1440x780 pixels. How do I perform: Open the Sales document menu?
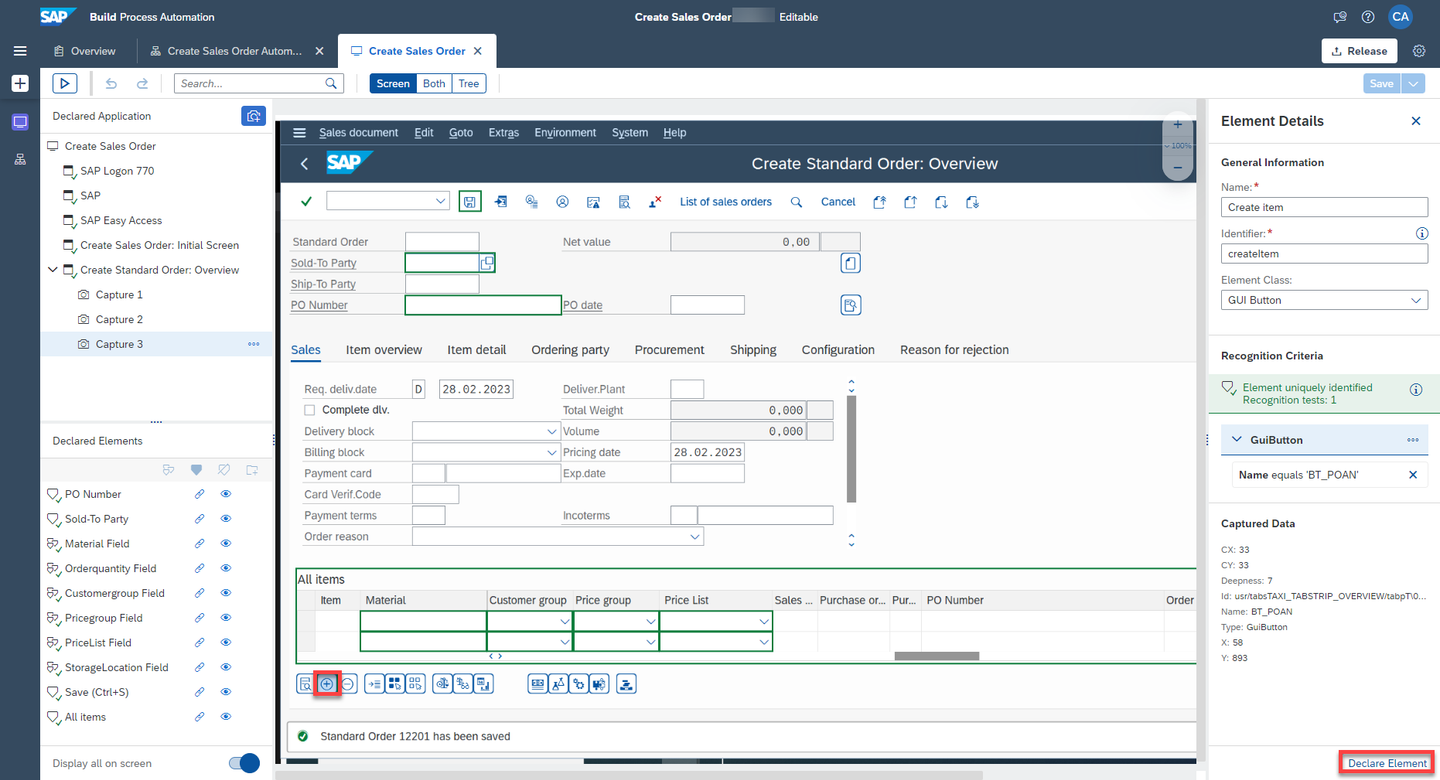point(359,133)
